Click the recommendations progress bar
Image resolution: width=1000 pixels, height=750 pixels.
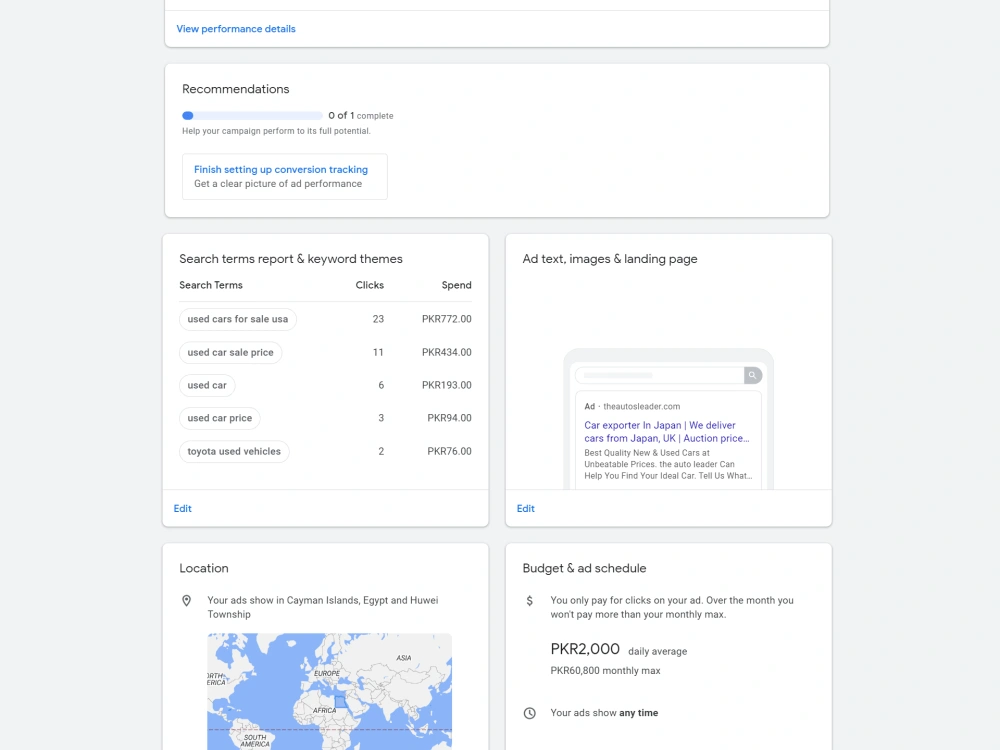(x=252, y=115)
